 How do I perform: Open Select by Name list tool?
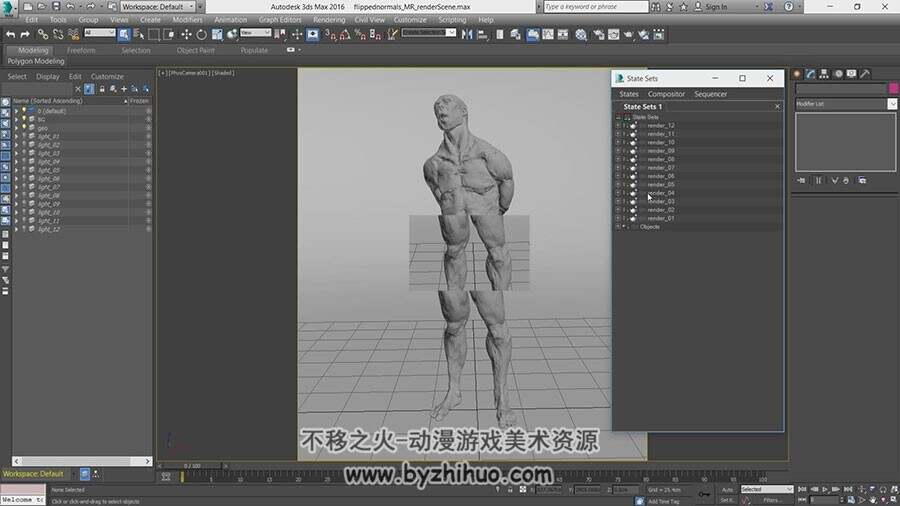tap(138, 34)
